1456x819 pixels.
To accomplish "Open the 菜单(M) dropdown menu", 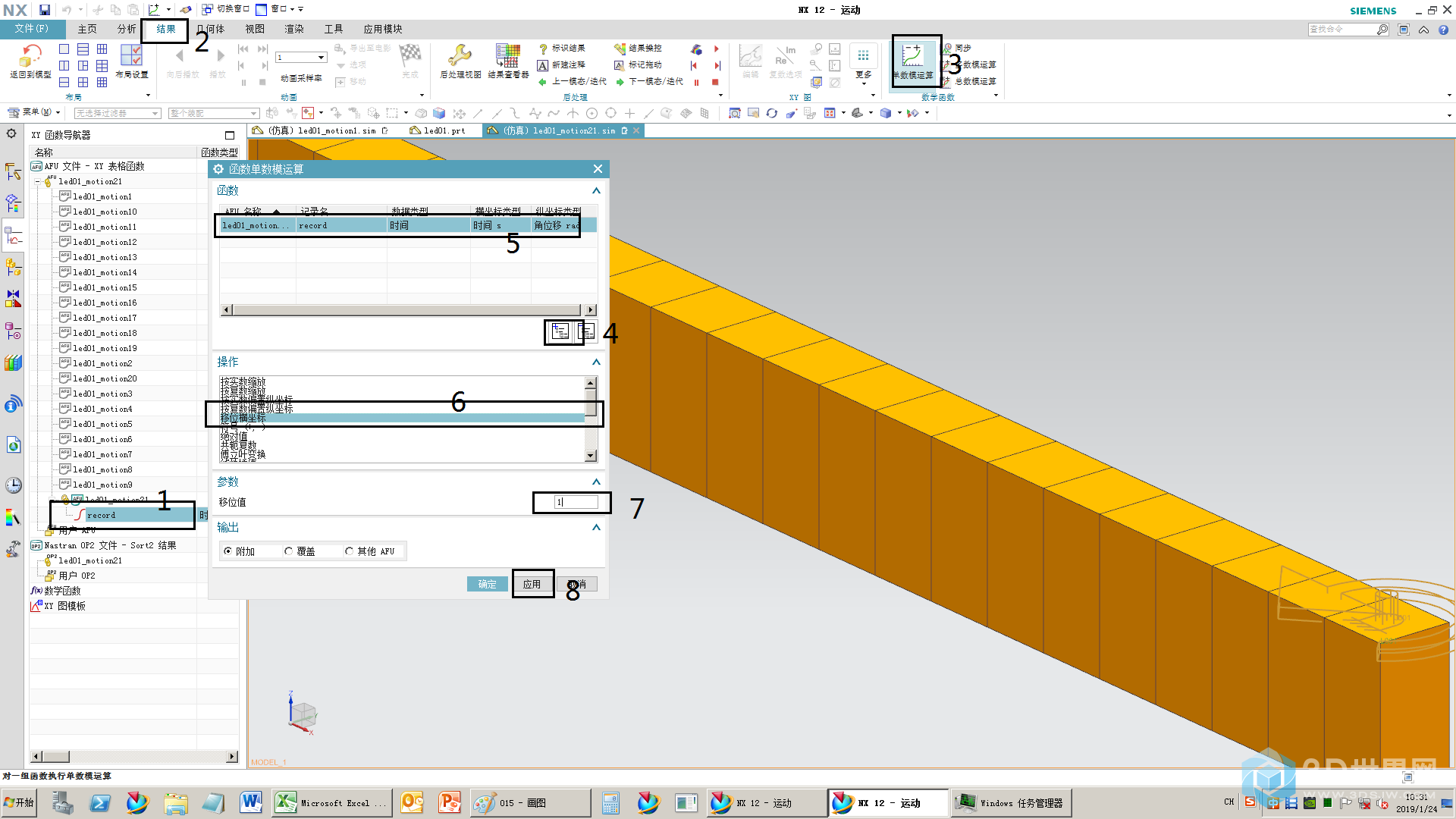I will click(x=33, y=112).
